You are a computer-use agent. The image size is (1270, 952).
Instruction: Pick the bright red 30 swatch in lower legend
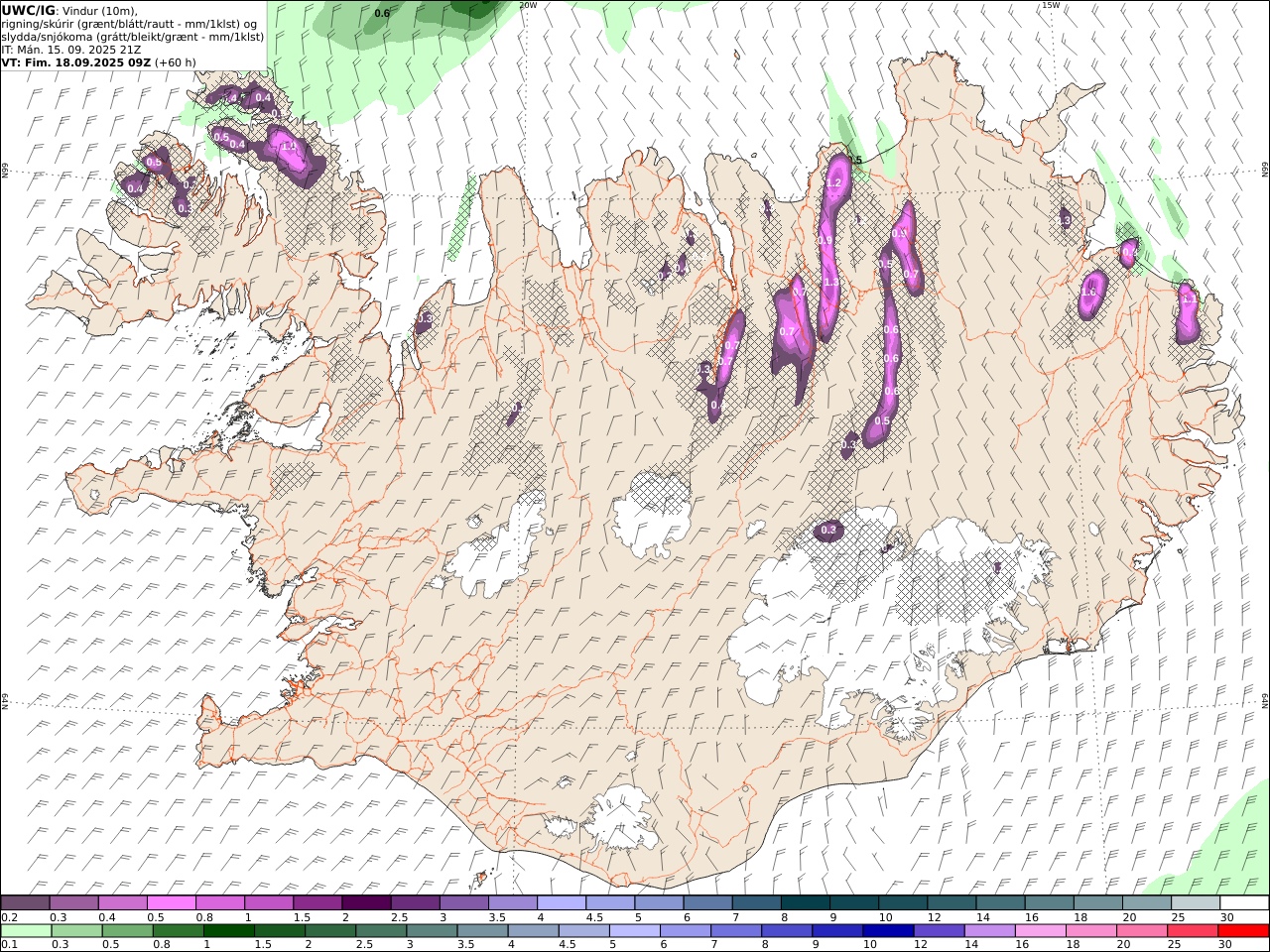[1243, 930]
